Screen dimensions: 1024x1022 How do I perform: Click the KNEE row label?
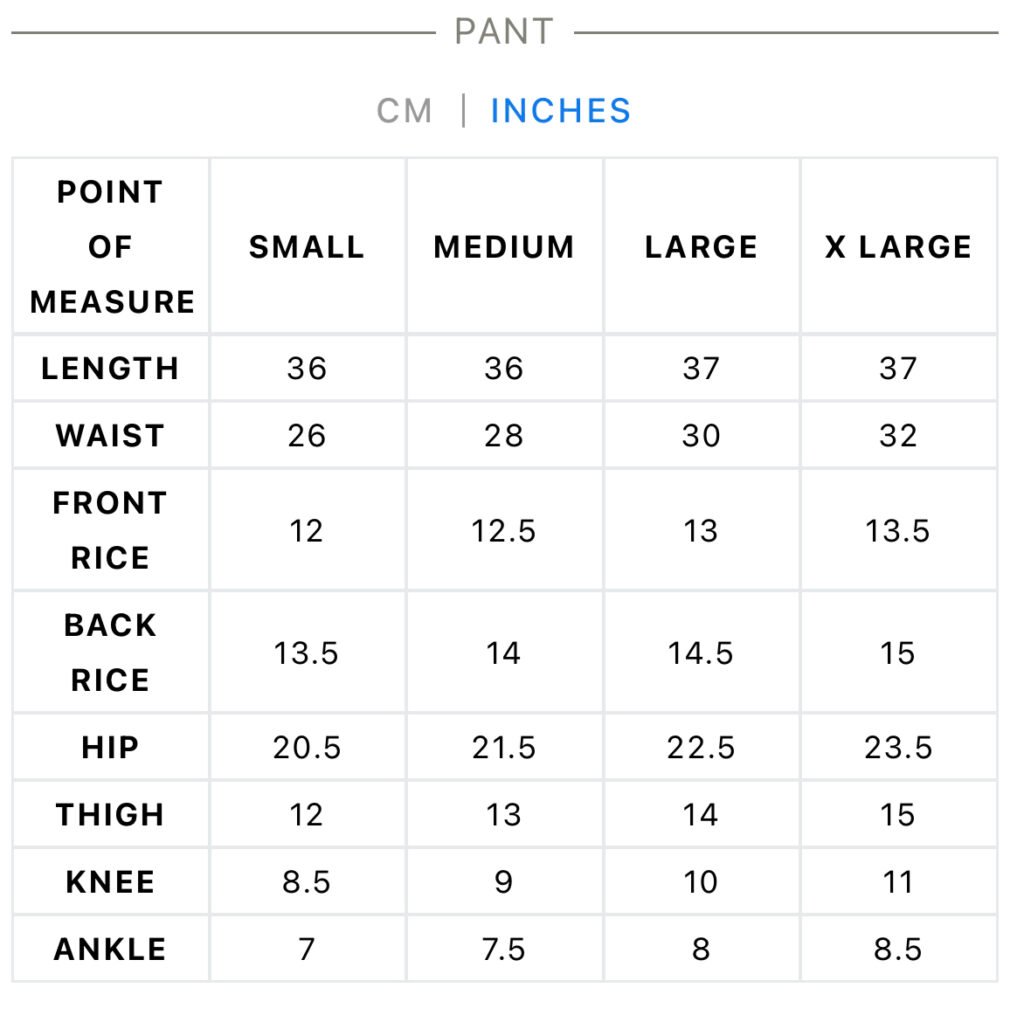click(x=110, y=882)
